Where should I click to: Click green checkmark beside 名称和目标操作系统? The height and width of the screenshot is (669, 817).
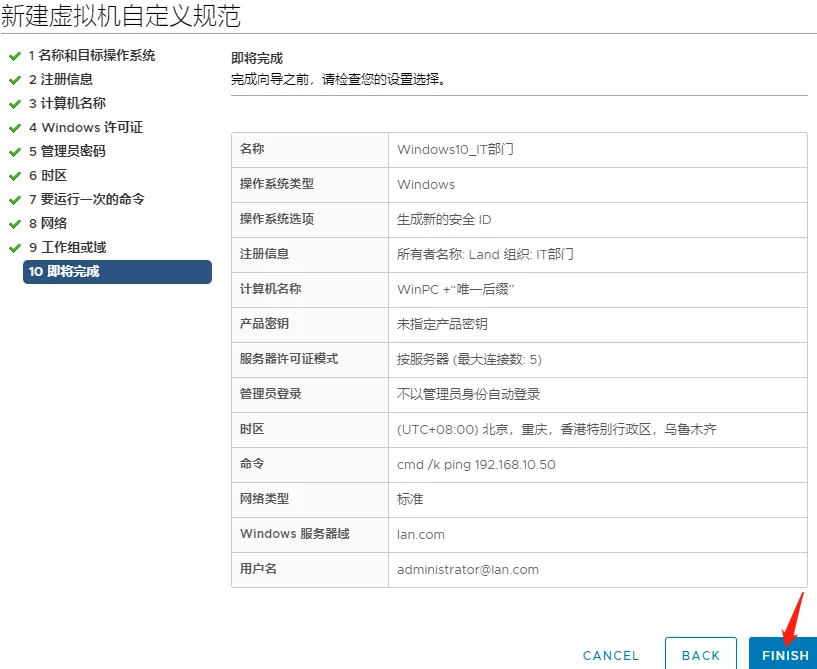click(15, 55)
